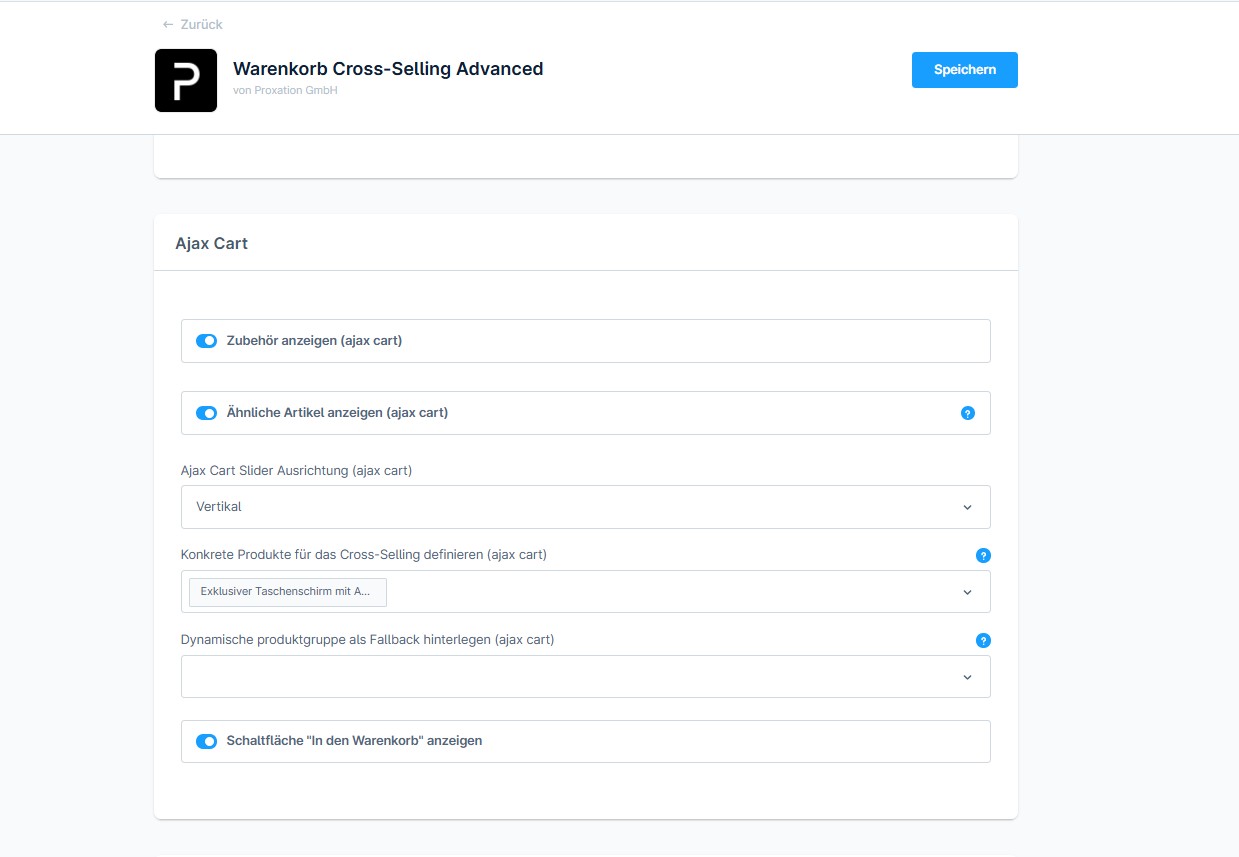Click the Warenkorb Cross-Selling Advanced title

point(388,69)
